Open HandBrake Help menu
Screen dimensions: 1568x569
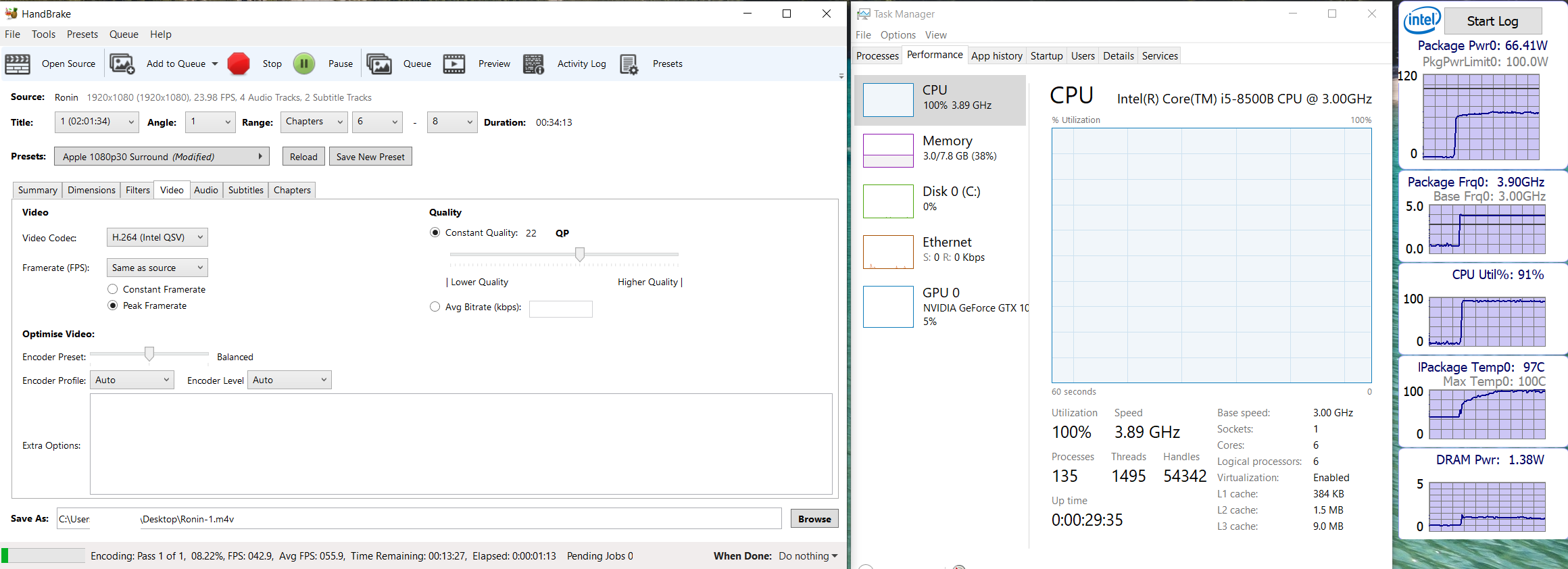[x=161, y=34]
